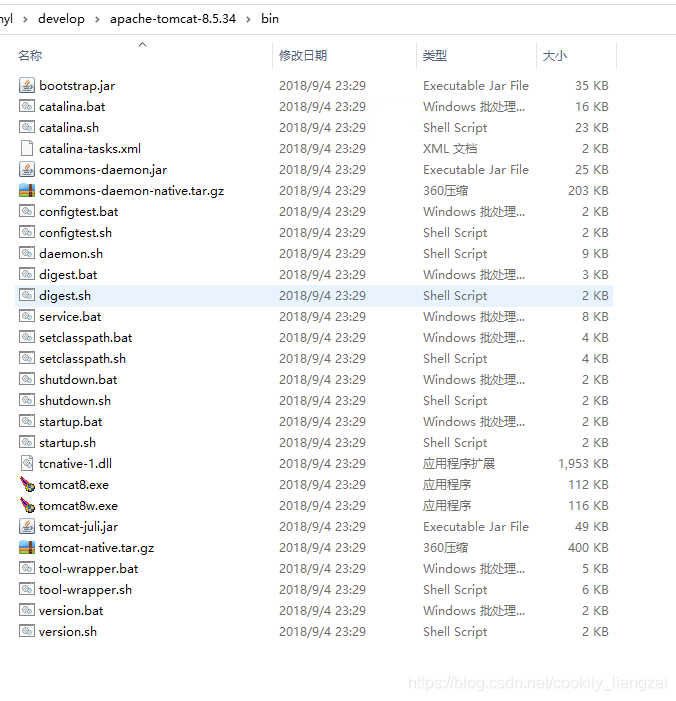Click the tomcat8.exe feather icon
Image resolution: width=676 pixels, height=701 pixels.
pos(27,484)
